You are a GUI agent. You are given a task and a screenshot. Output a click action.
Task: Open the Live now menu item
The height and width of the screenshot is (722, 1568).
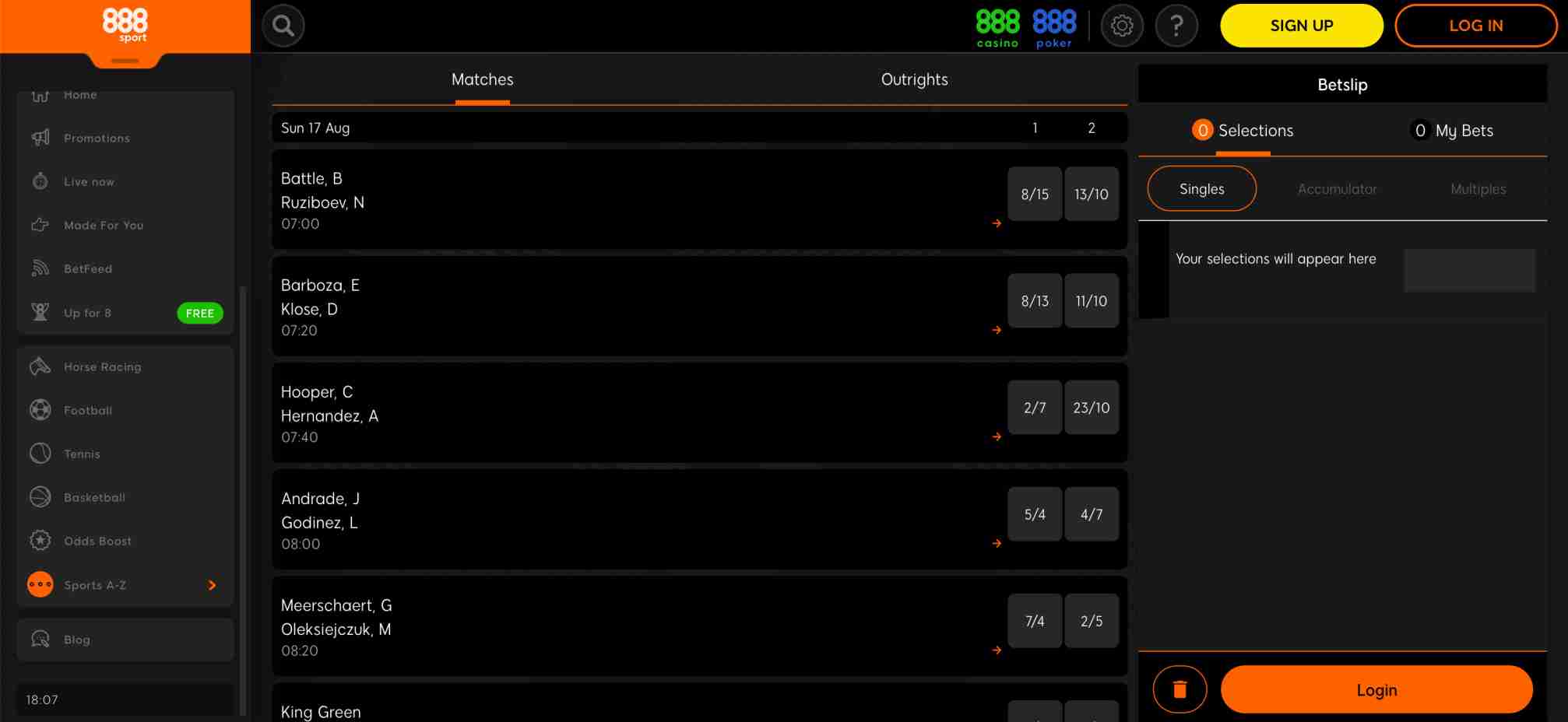coord(125,181)
